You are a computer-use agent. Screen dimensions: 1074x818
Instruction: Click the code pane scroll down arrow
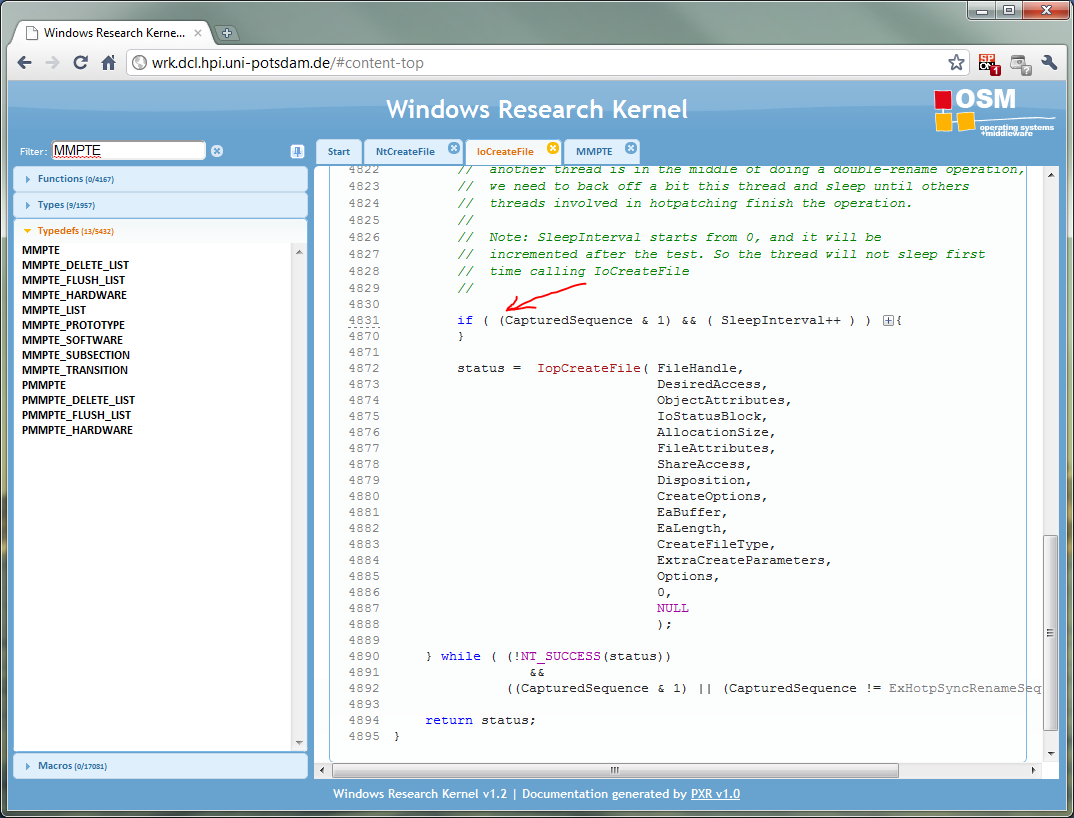[x=1051, y=754]
